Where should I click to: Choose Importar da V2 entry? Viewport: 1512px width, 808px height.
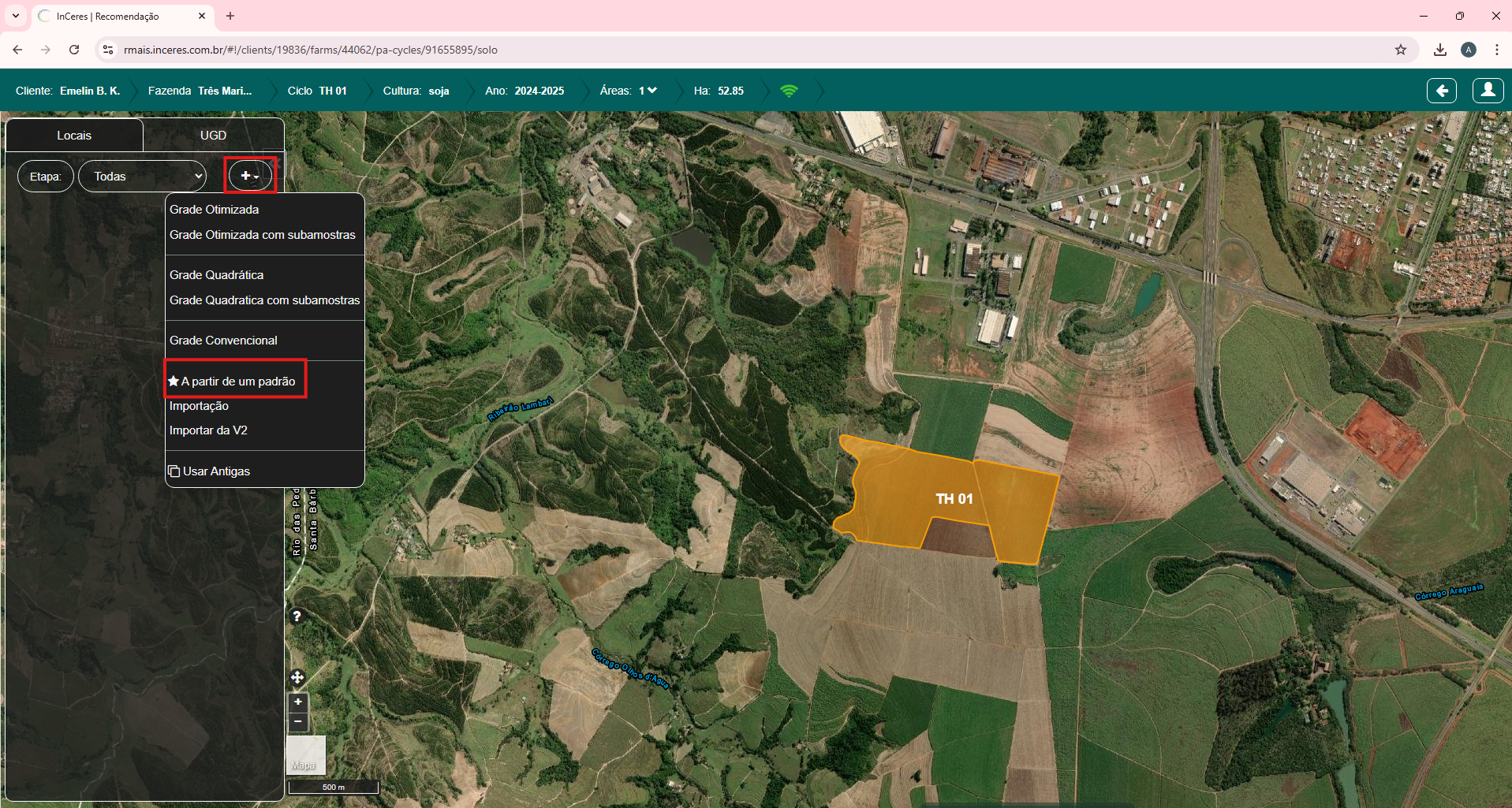coord(208,430)
